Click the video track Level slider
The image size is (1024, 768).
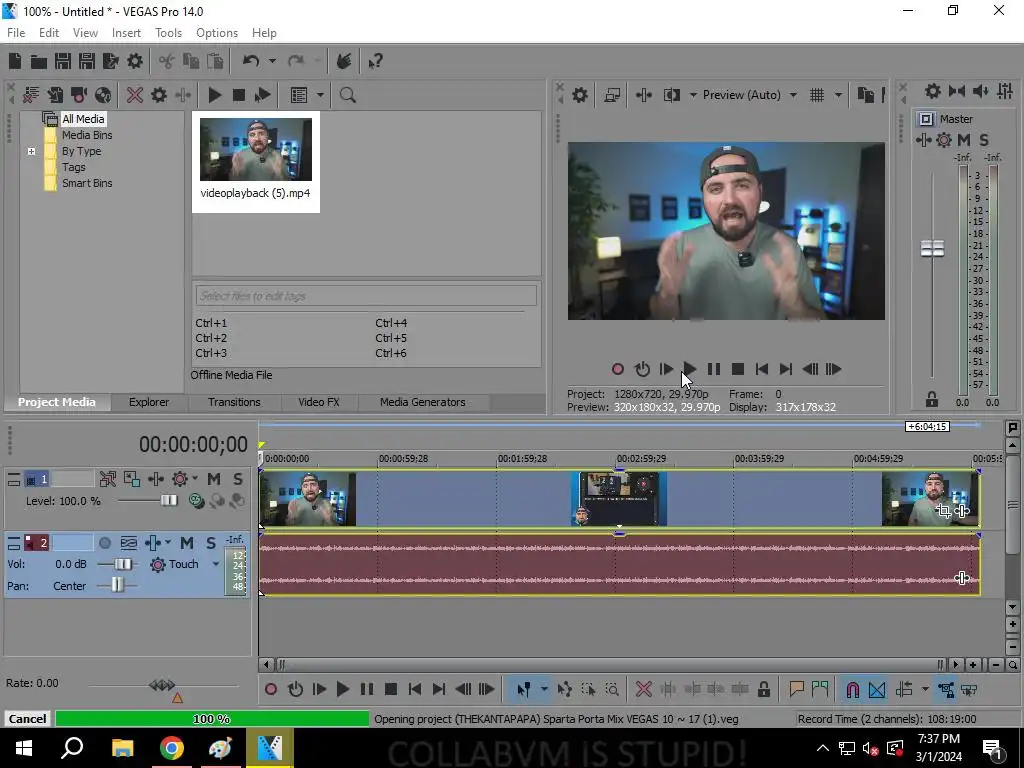tap(168, 501)
